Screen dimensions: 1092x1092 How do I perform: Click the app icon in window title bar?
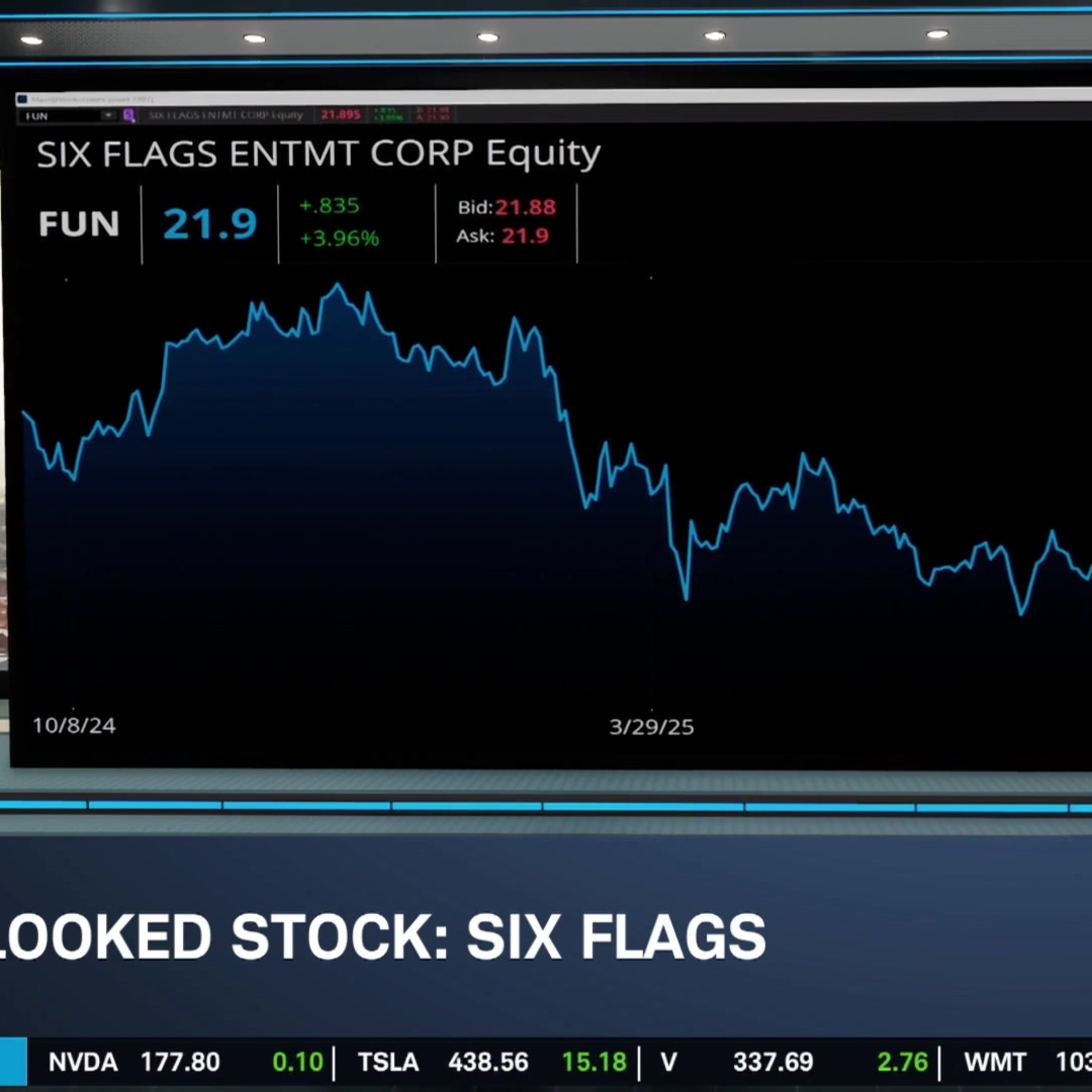tap(23, 99)
